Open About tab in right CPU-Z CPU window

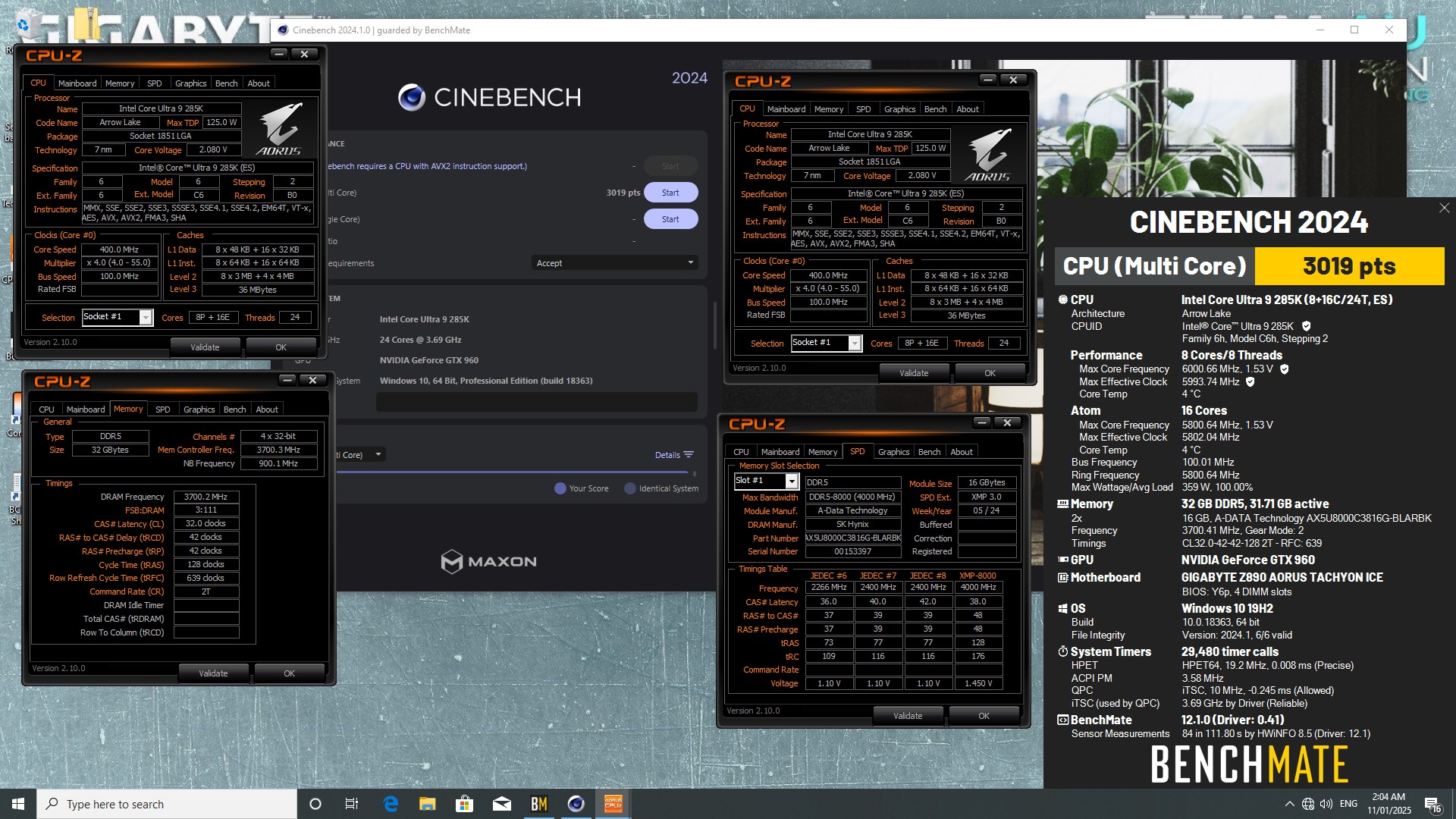(x=967, y=109)
